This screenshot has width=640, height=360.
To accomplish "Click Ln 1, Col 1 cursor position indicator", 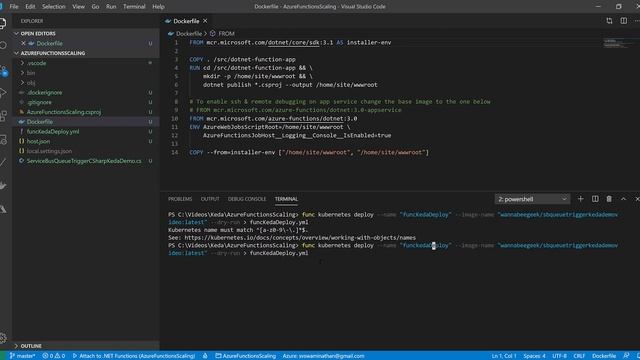I will coord(504,356).
